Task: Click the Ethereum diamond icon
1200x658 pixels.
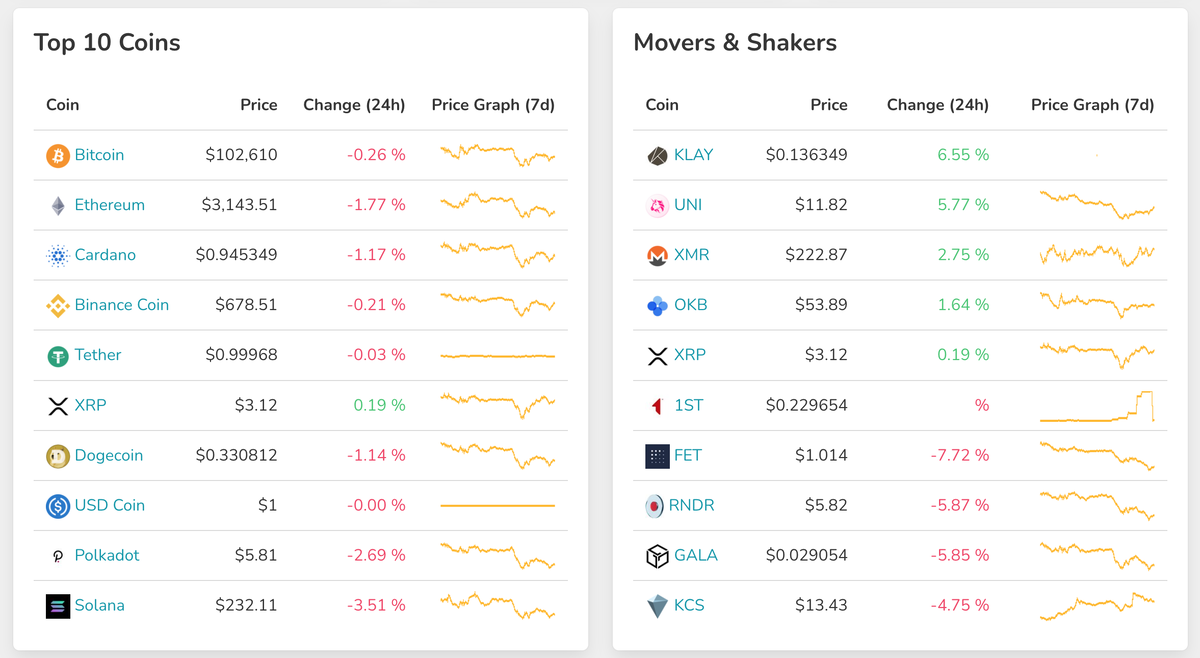Action: click(x=58, y=206)
